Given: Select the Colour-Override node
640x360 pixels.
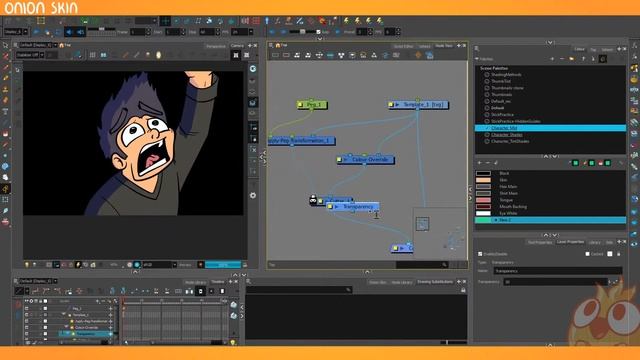Looking at the screenshot, I should click(366, 160).
